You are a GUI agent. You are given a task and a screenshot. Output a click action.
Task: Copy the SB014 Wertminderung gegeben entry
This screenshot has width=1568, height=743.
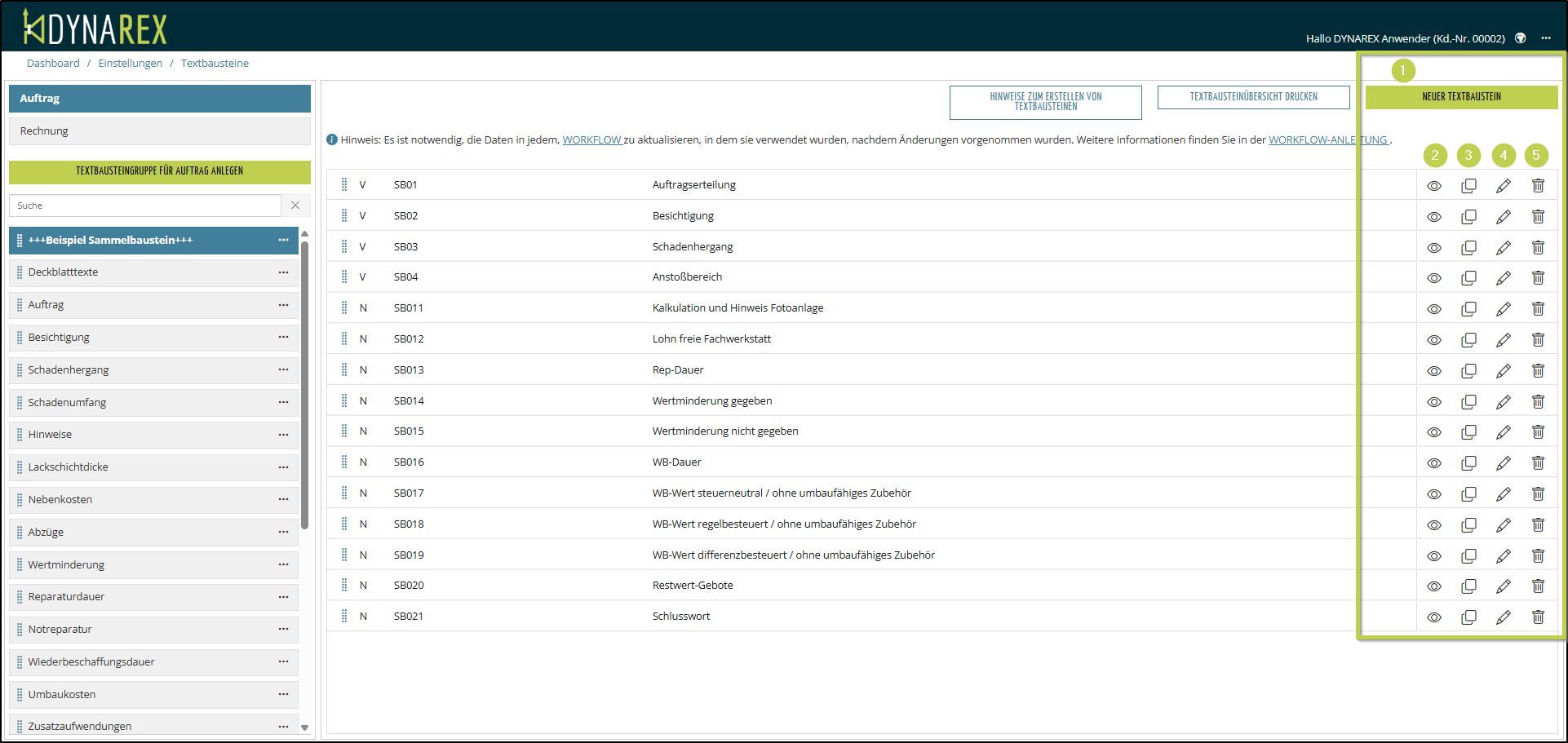click(1468, 402)
